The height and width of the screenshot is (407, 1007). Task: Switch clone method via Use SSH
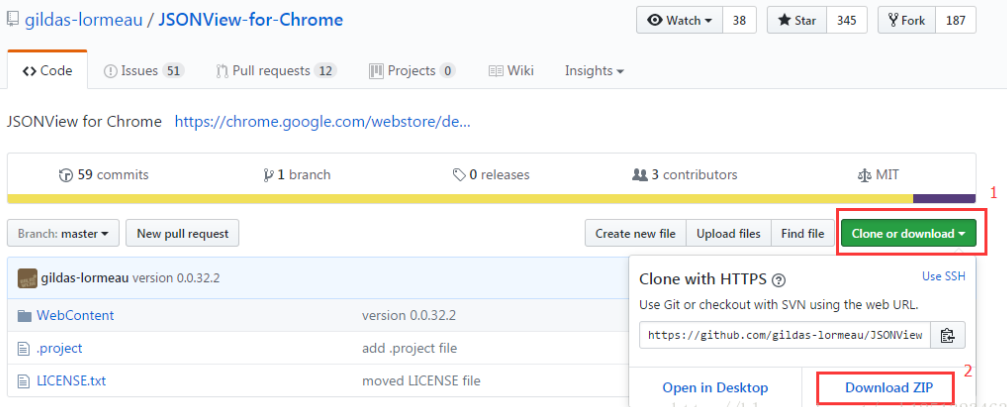(943, 276)
